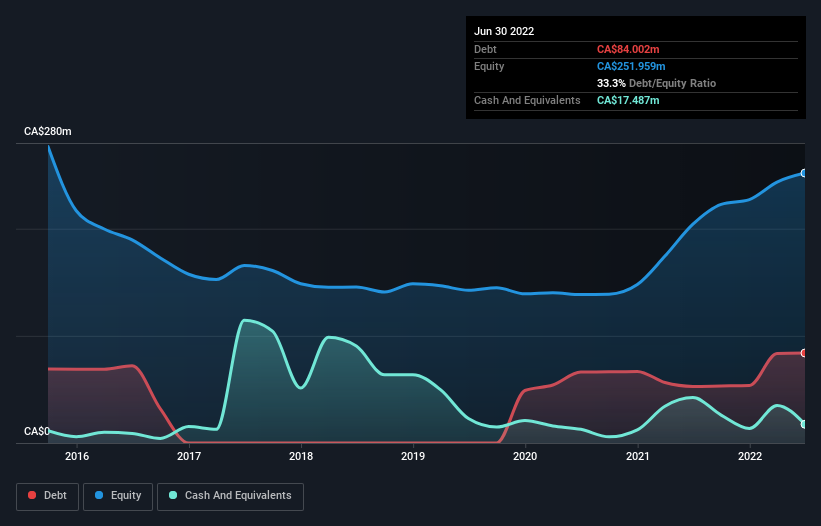Viewport: 821px width, 526px height.
Task: Click the 2022 x-axis label
Action: tap(750, 456)
